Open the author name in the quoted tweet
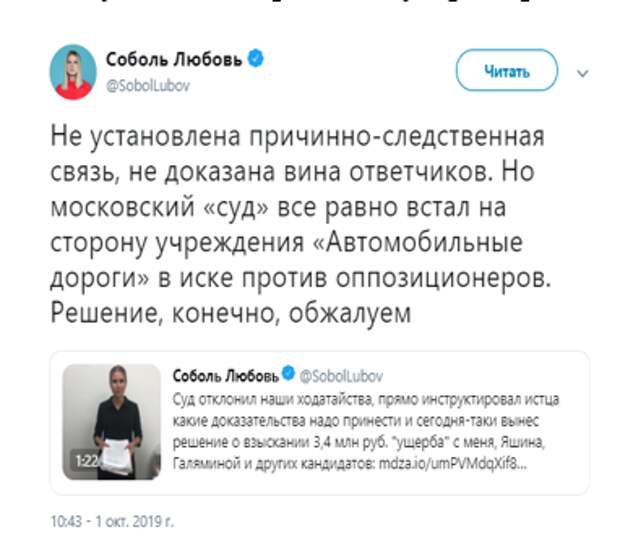The image size is (620, 556). coord(226,376)
